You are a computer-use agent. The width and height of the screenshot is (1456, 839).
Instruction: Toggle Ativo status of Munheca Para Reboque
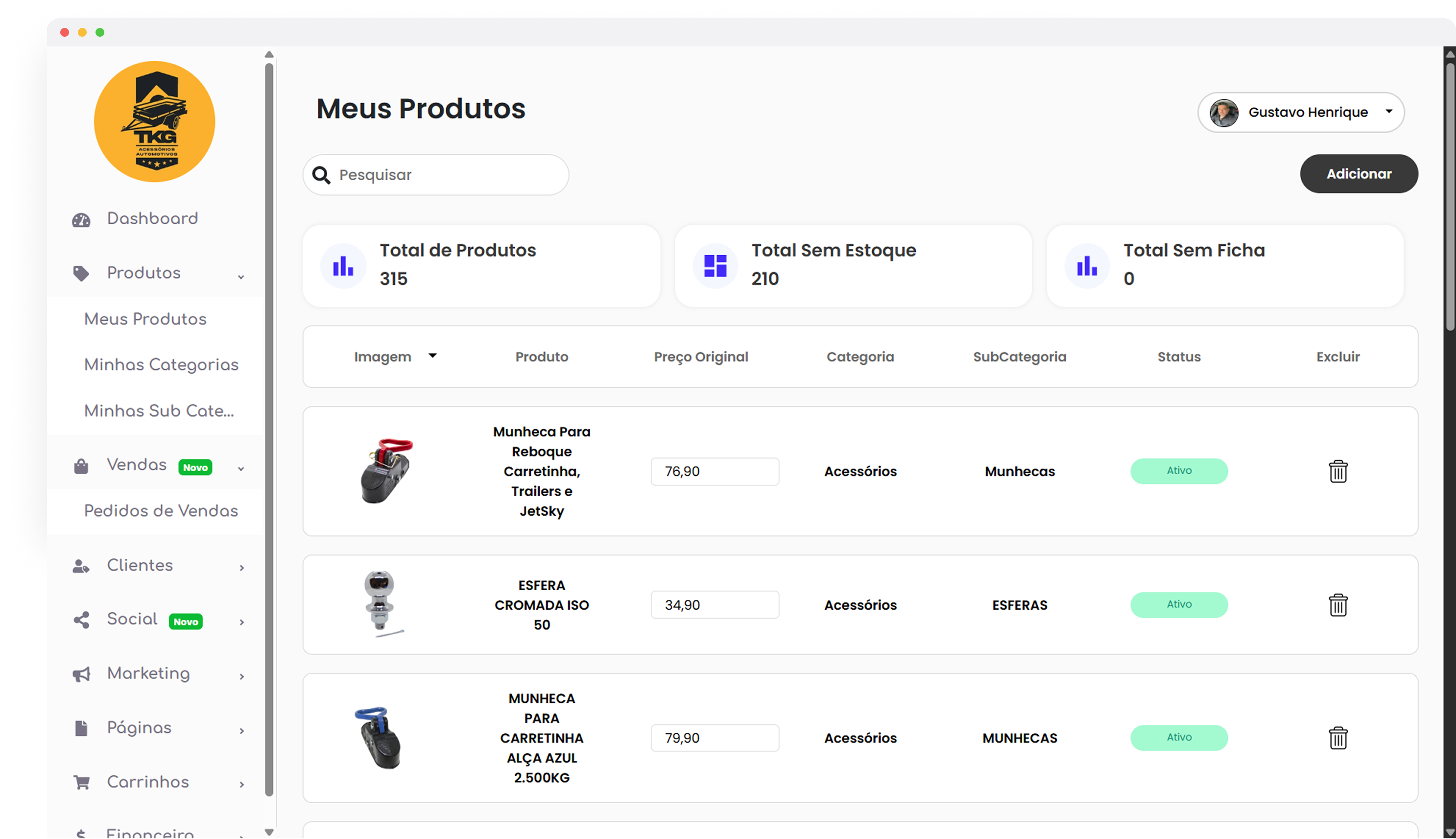1178,471
